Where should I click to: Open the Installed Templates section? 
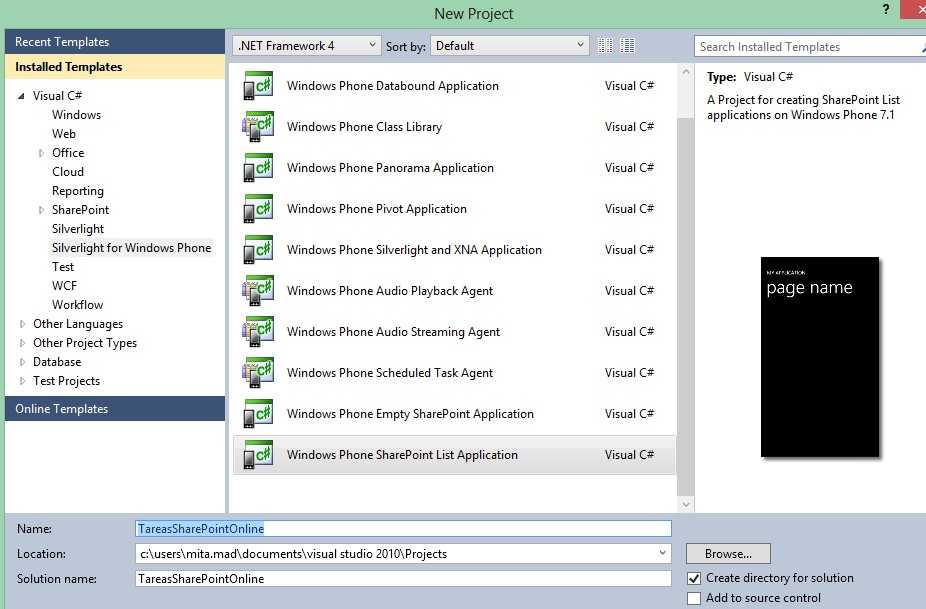coord(115,67)
